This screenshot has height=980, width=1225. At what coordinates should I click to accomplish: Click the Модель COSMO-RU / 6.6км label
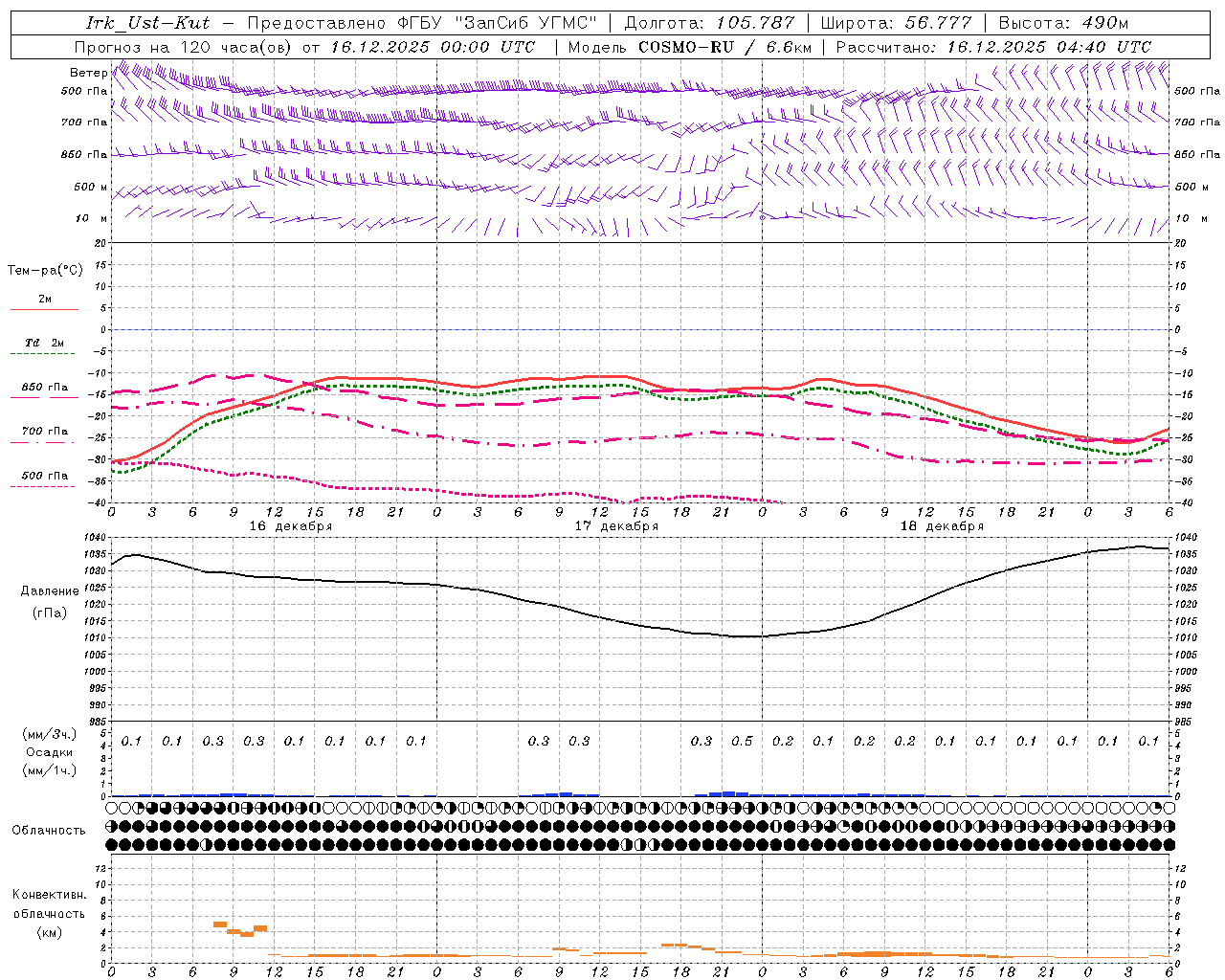(x=690, y=47)
